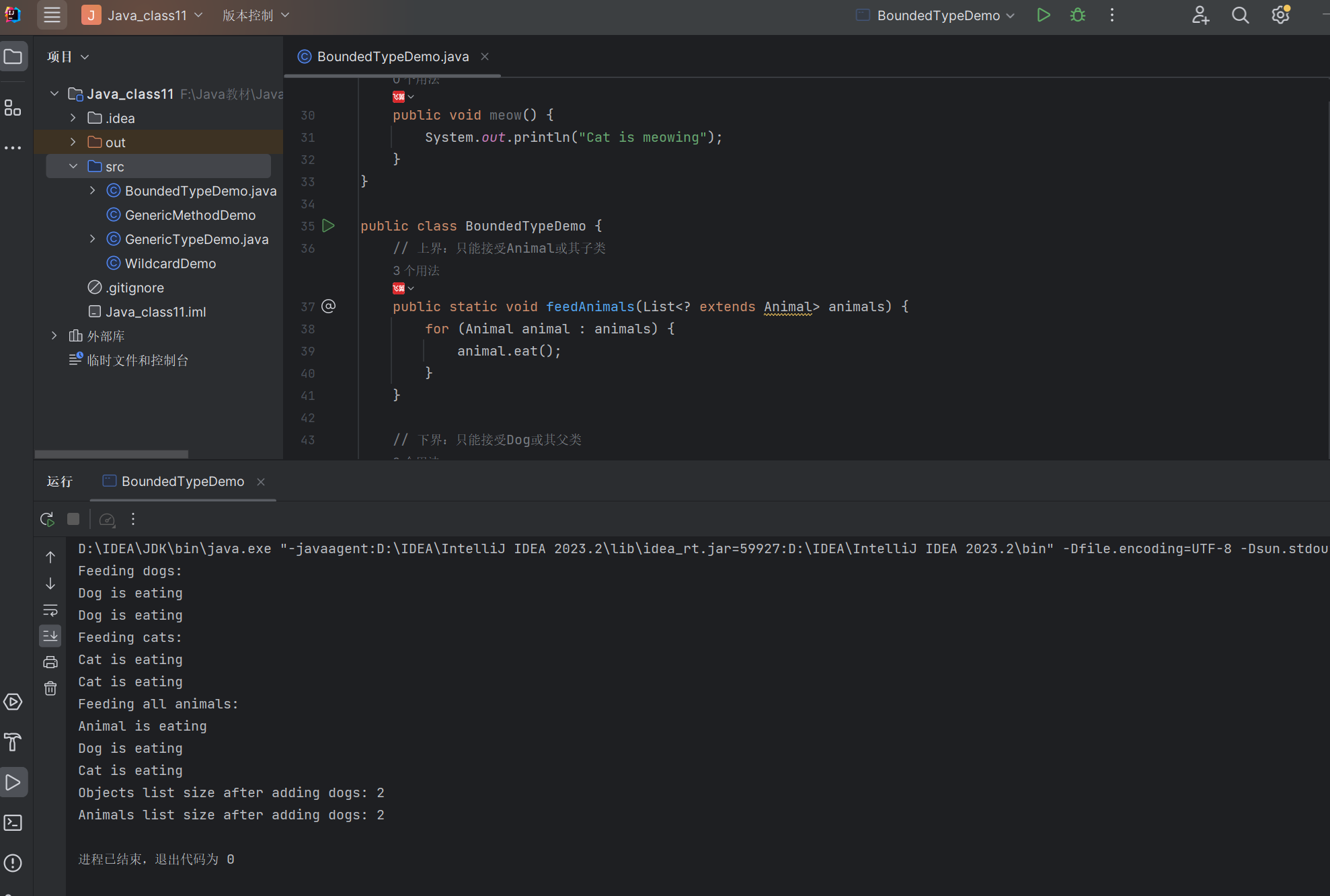This screenshot has height=896, width=1330.
Task: Click the Stop process square icon
Action: coord(73,519)
